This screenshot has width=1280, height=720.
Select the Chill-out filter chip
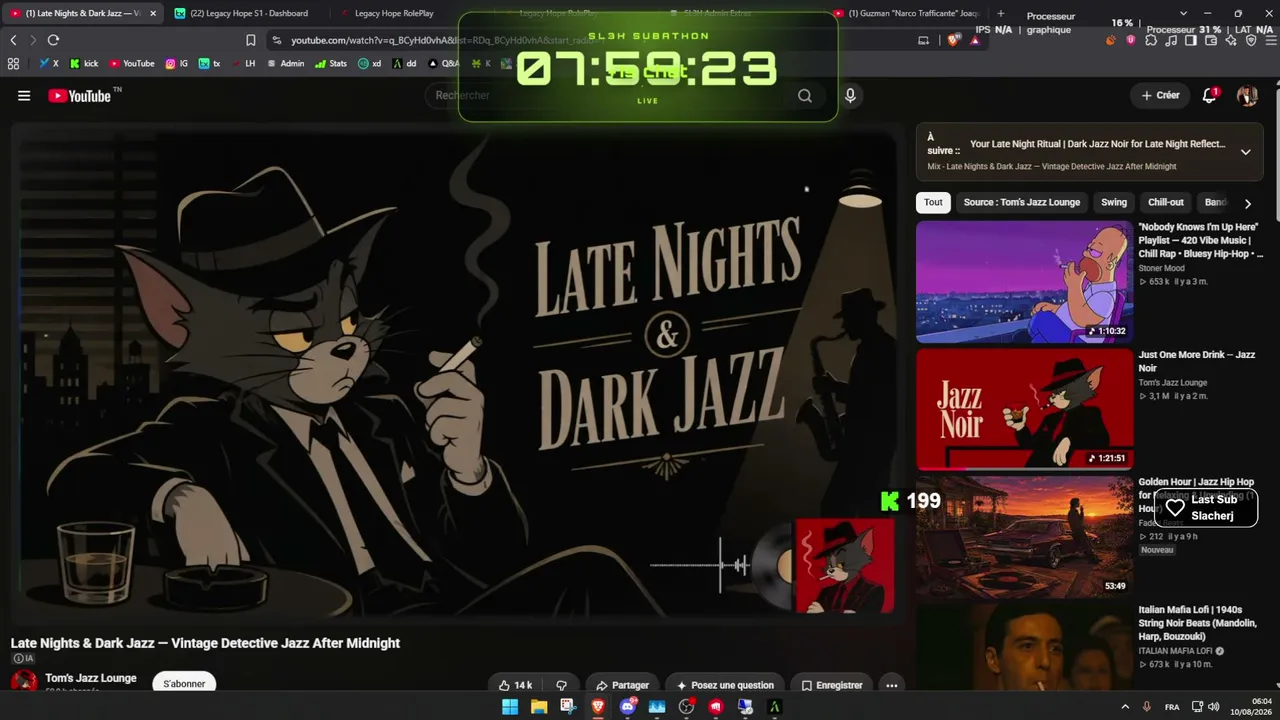click(x=1166, y=202)
